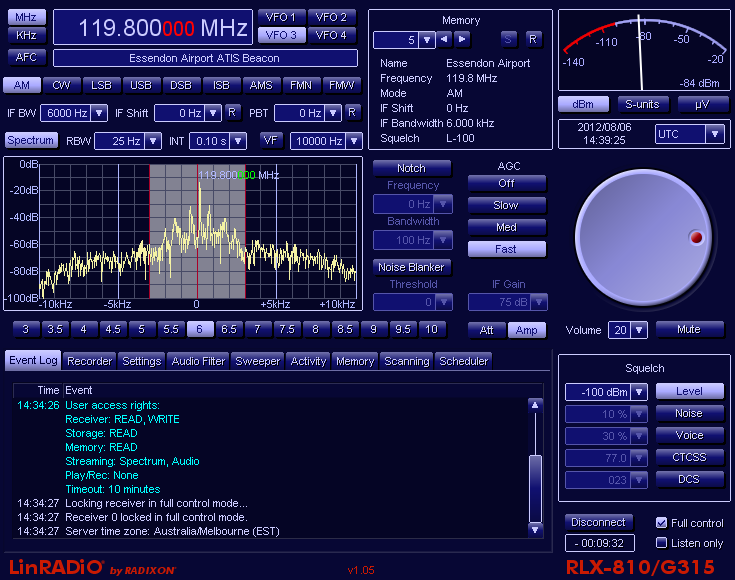The width and height of the screenshot is (735, 580).
Task: Click the memory recall R button
Action: 533,39
